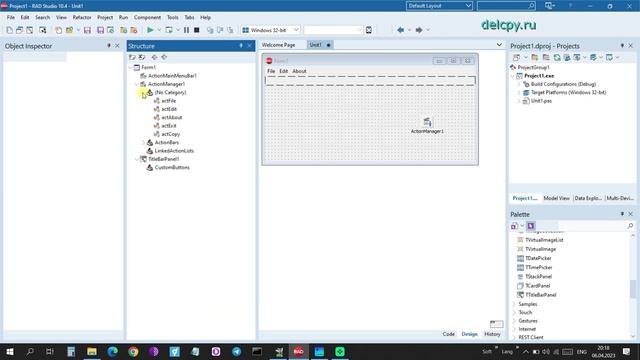
Task: Open the editor tabs list chevron
Action: coord(499,44)
